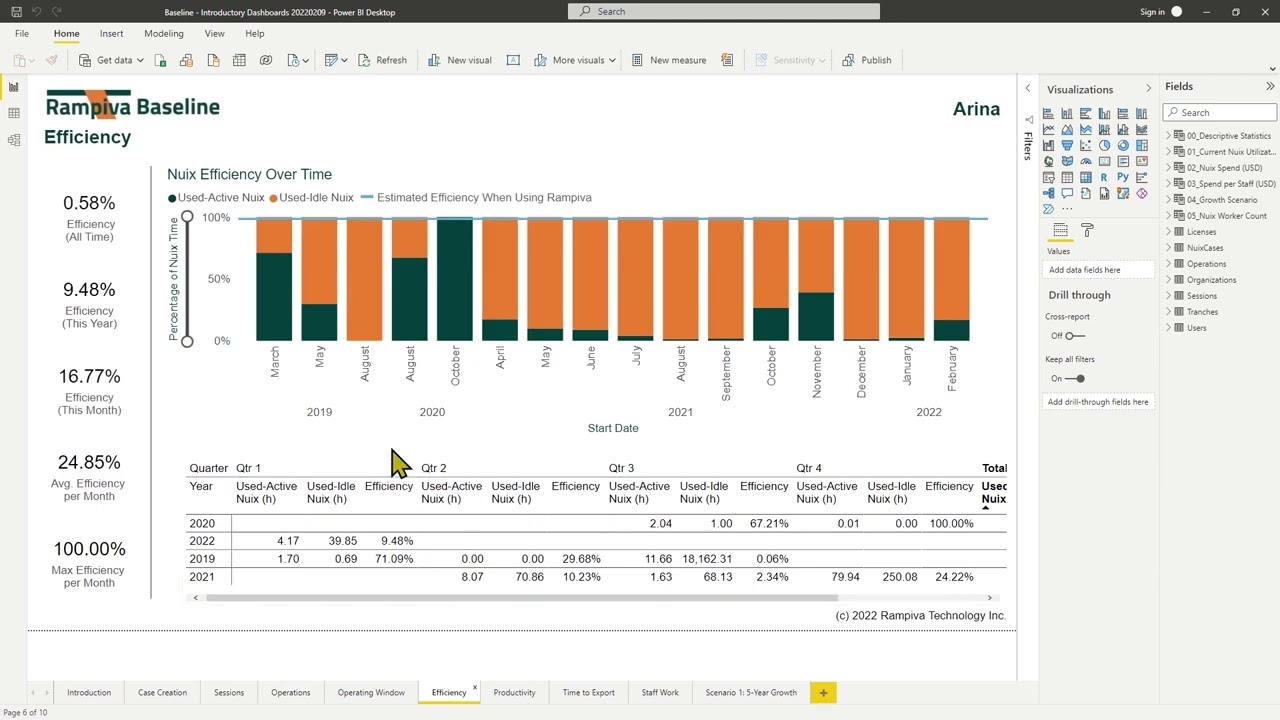Select the R script visual
Image resolution: width=1280 pixels, height=720 pixels.
(x=1104, y=178)
